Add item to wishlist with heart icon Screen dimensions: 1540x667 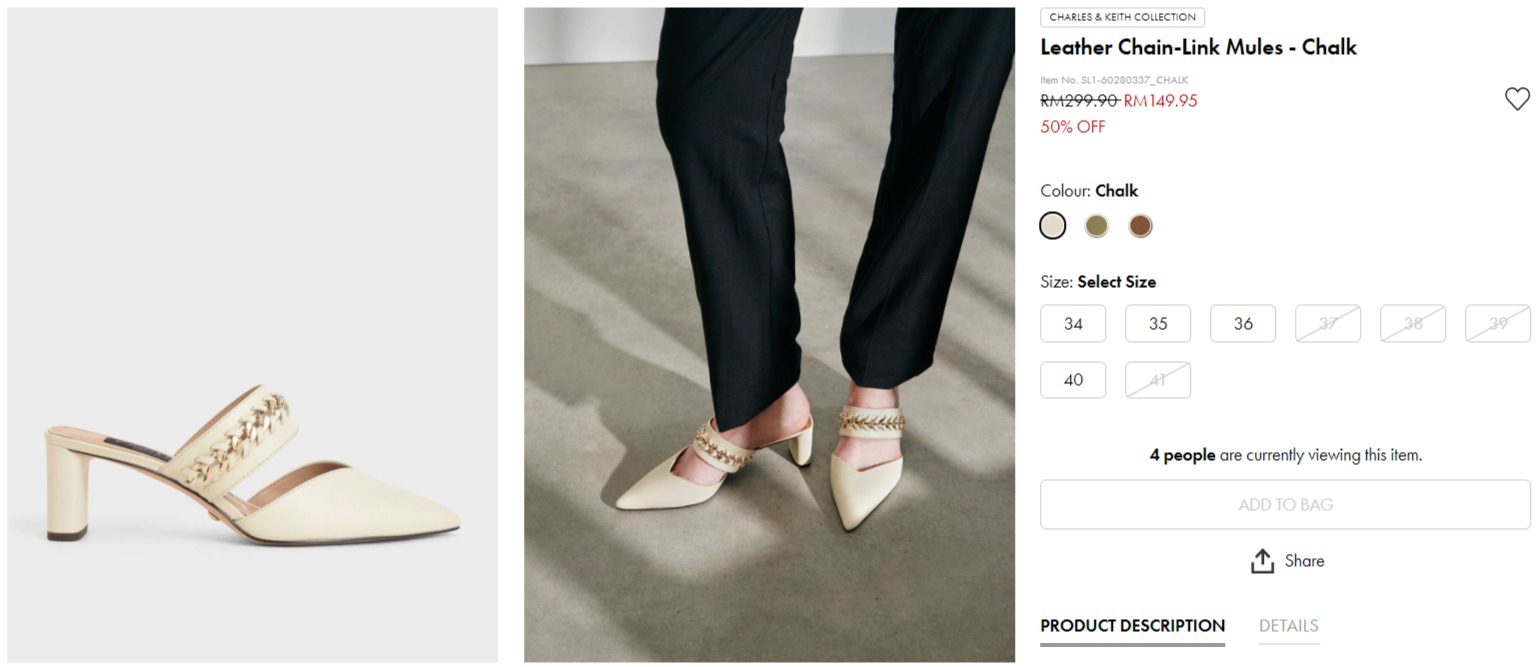click(x=1516, y=99)
